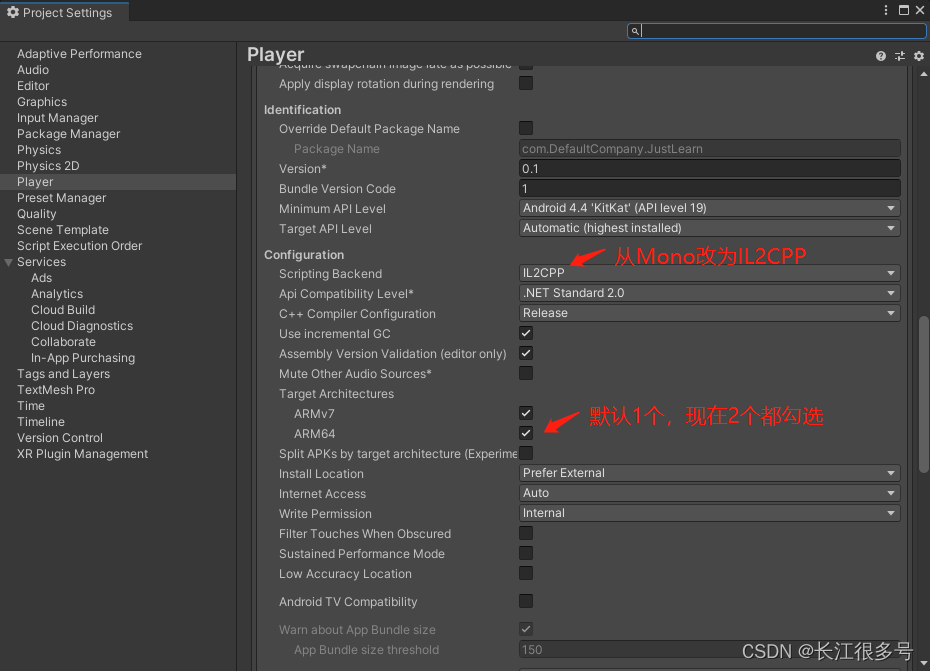Click the Configuration section heading
This screenshot has width=930, height=671.
click(x=304, y=255)
